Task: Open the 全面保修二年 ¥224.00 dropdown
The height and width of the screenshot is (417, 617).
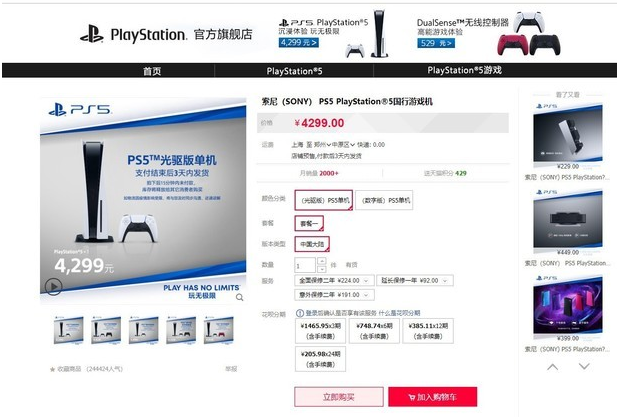Action: click(334, 280)
